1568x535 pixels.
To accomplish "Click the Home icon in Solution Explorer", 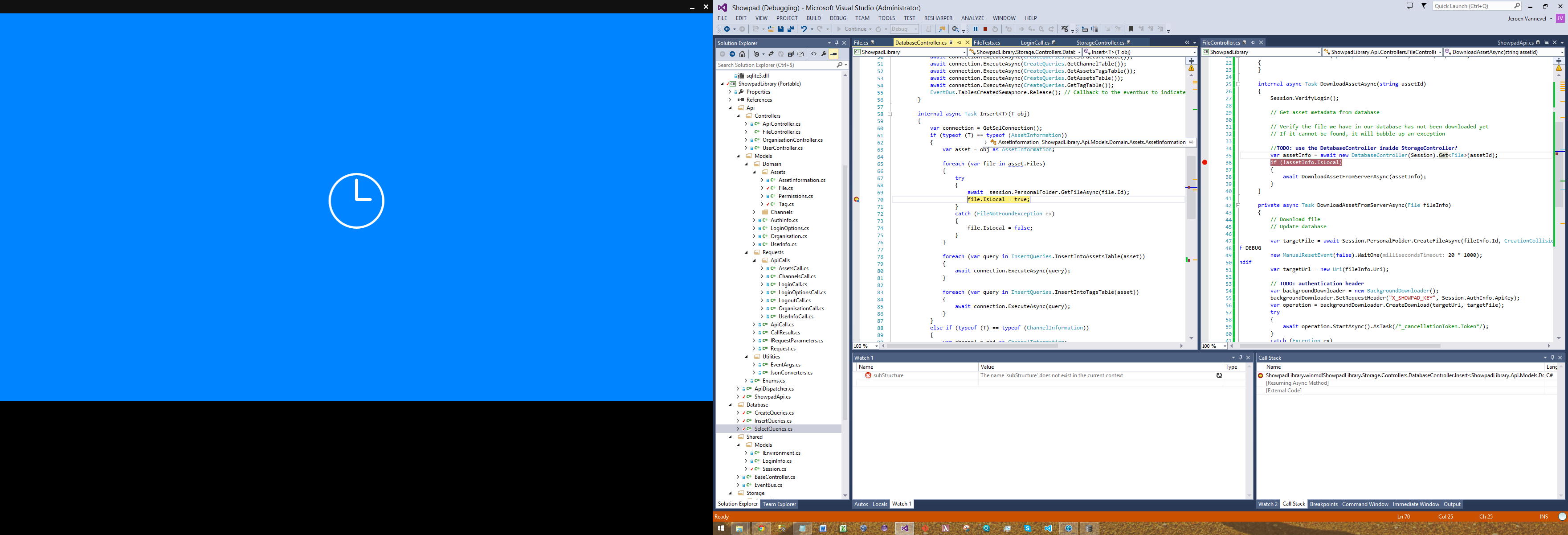I will [742, 54].
